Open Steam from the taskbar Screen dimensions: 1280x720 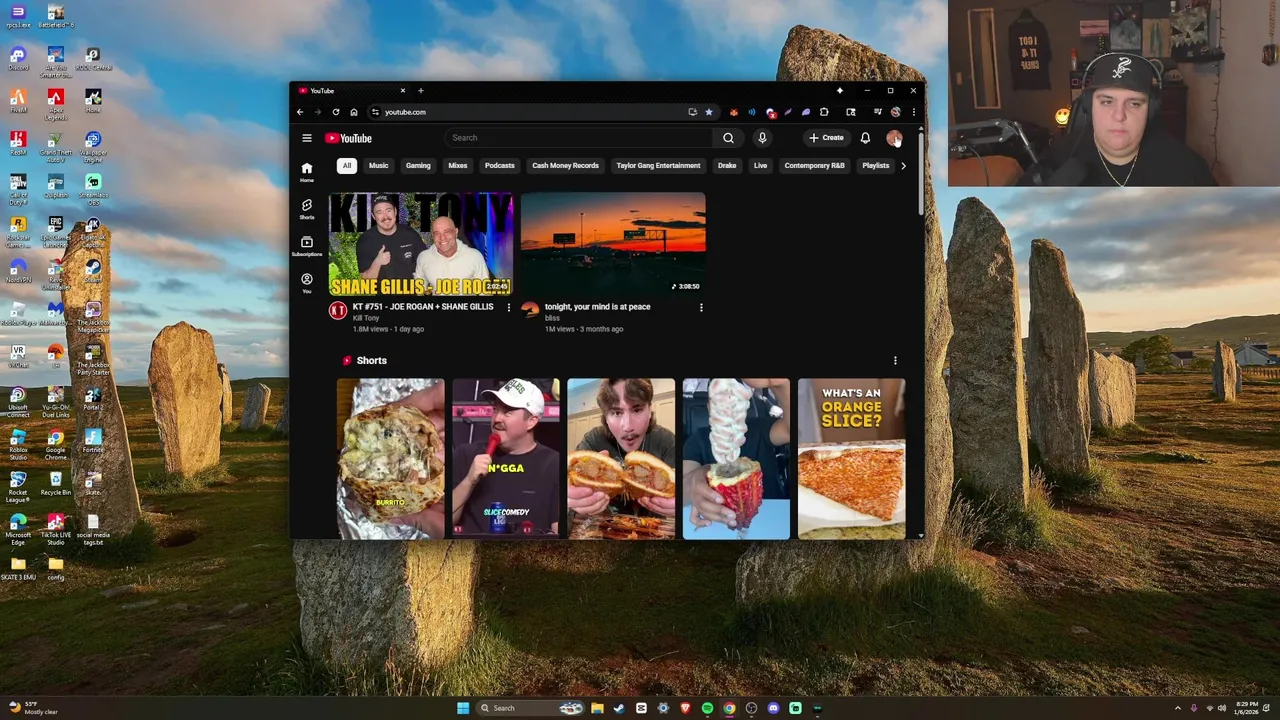pos(619,708)
